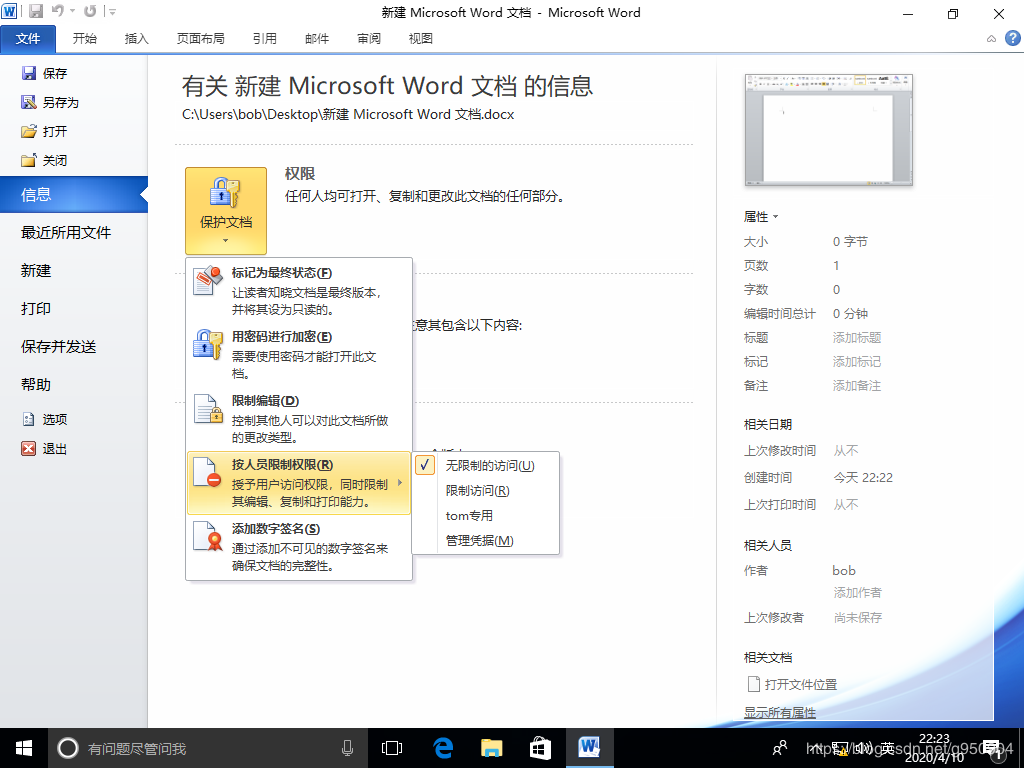1024x768 pixels.
Task: Click the document preview thumbnail
Action: coord(828,130)
